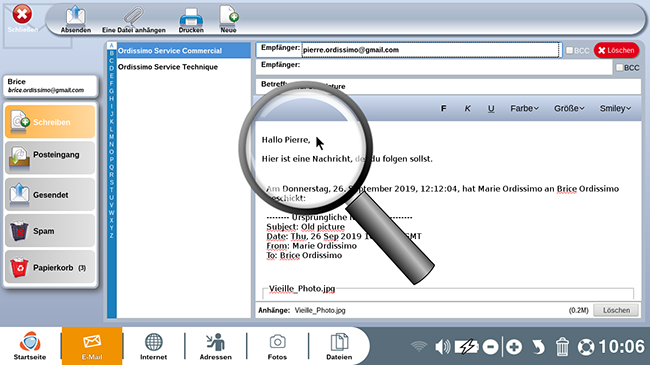Create a new message with Neue icon
This screenshot has width=650, height=365.
(x=228, y=19)
